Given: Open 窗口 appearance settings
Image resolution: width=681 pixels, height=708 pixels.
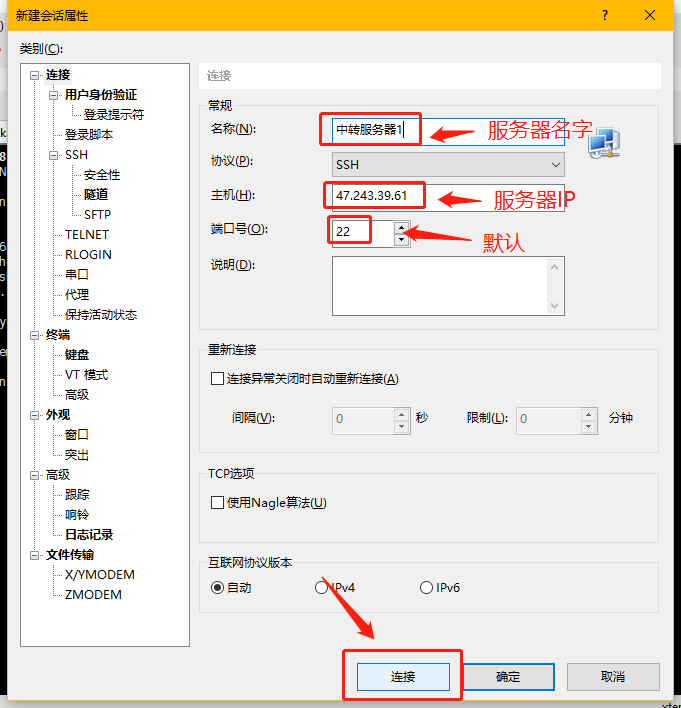Looking at the screenshot, I should pos(77,435).
